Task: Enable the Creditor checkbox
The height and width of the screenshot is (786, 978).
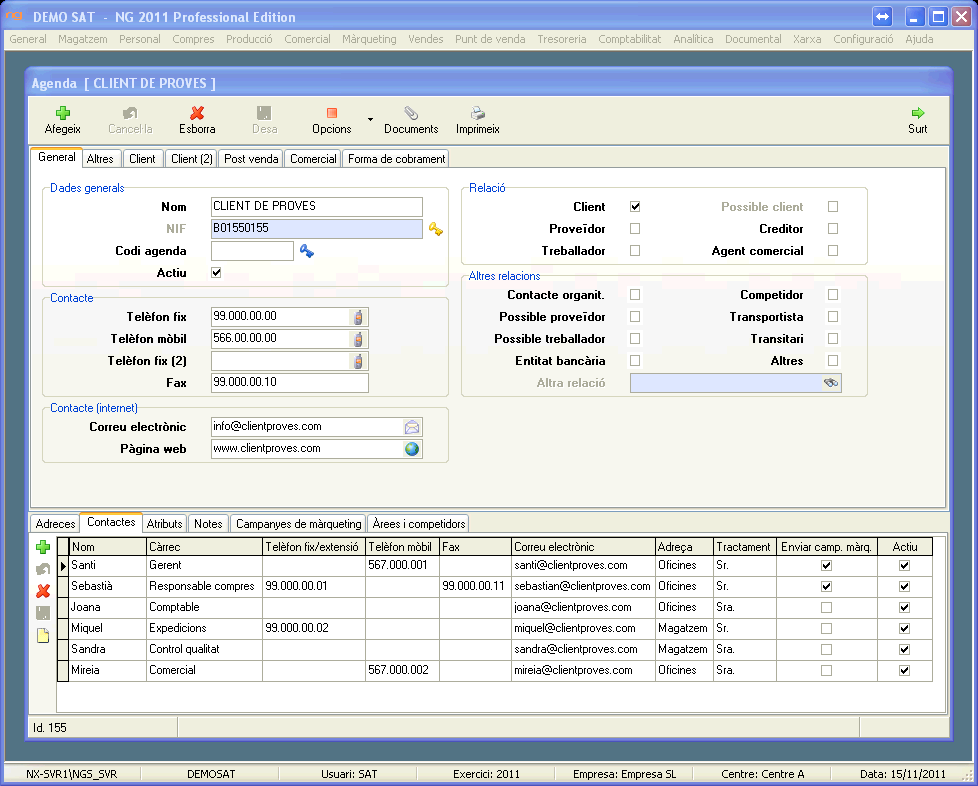Action: (833, 228)
